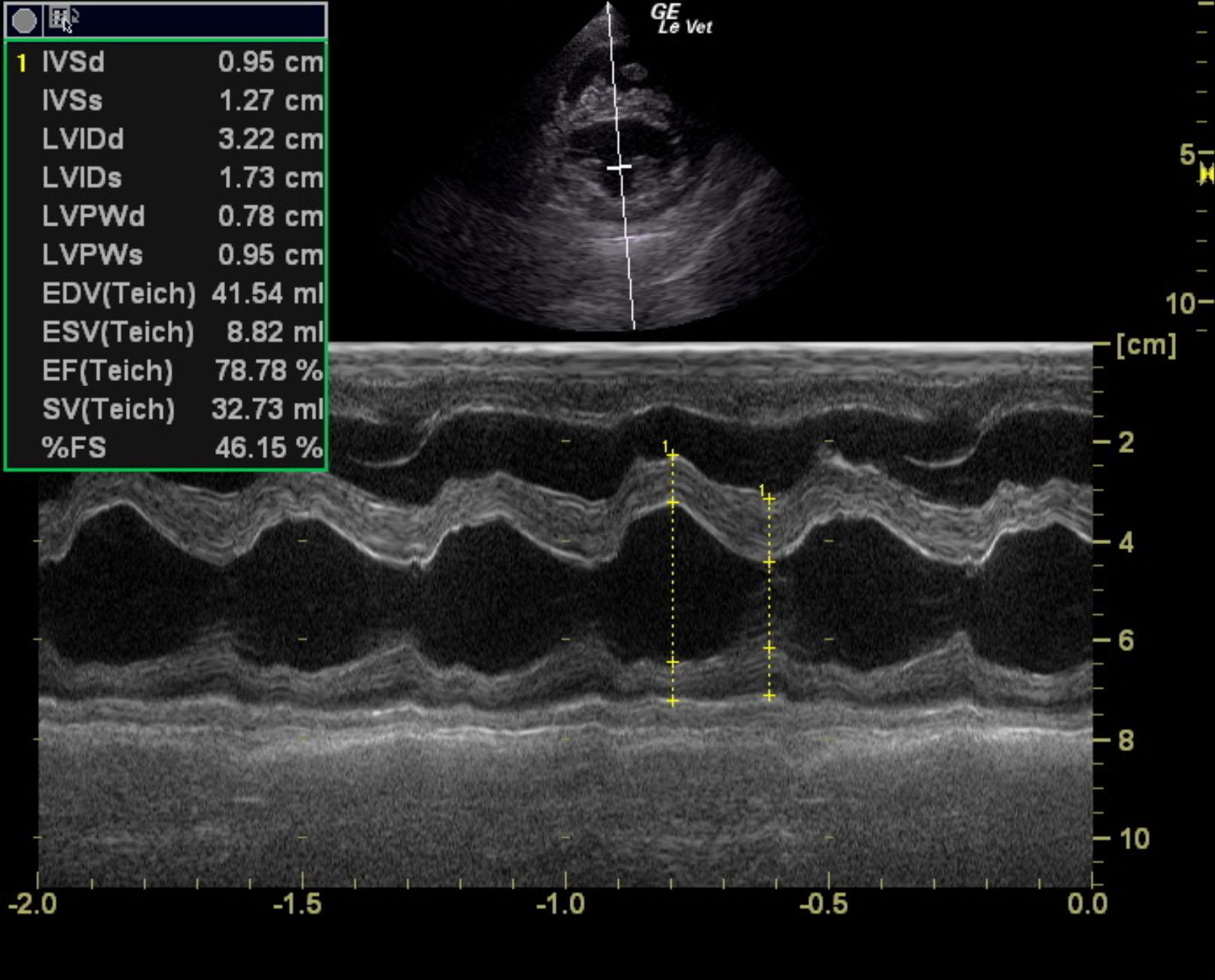Click the 6 cm mark on M-mode depth scale

pyautogui.click(x=1125, y=641)
